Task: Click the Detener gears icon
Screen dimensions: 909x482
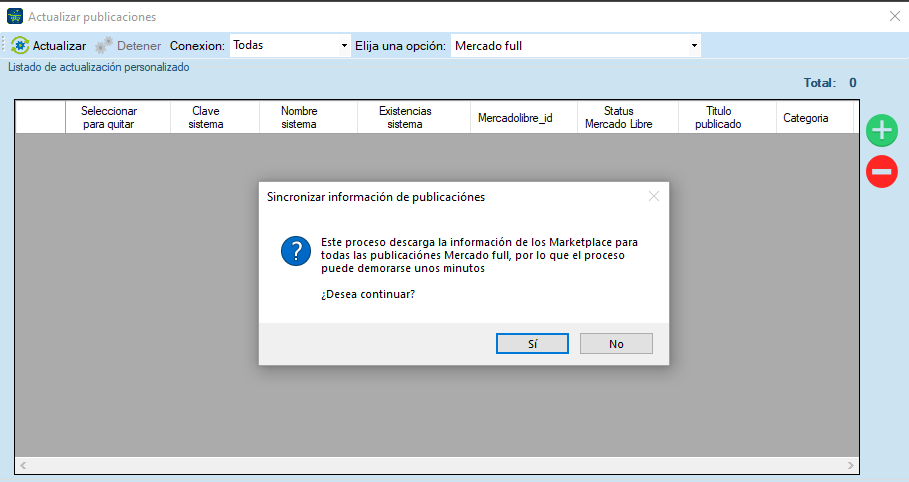Action: pos(104,45)
